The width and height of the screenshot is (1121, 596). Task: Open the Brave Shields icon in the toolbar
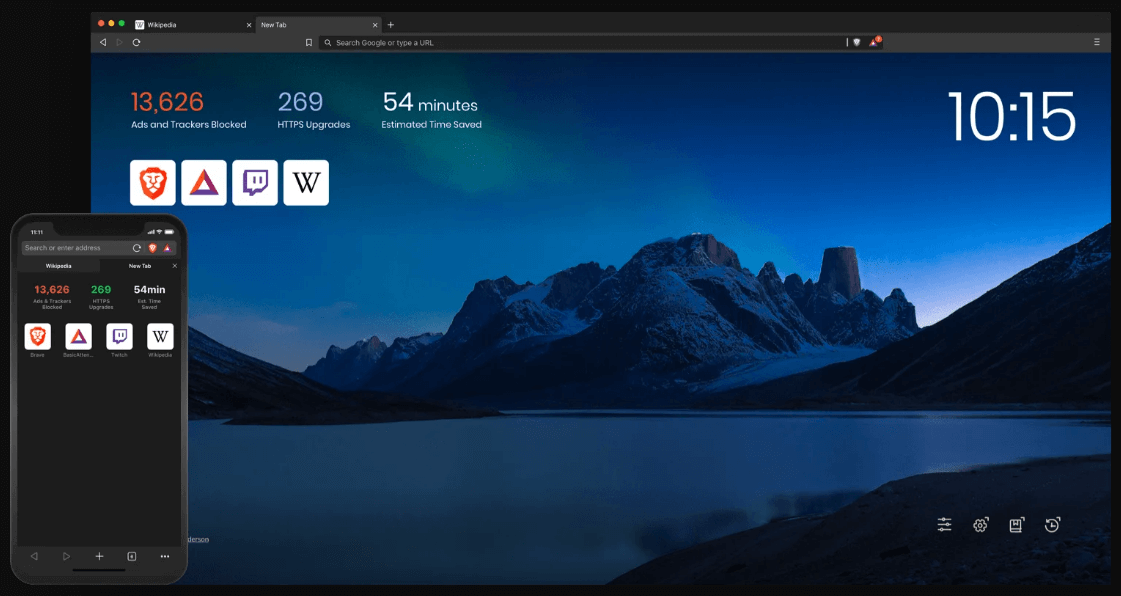(856, 42)
